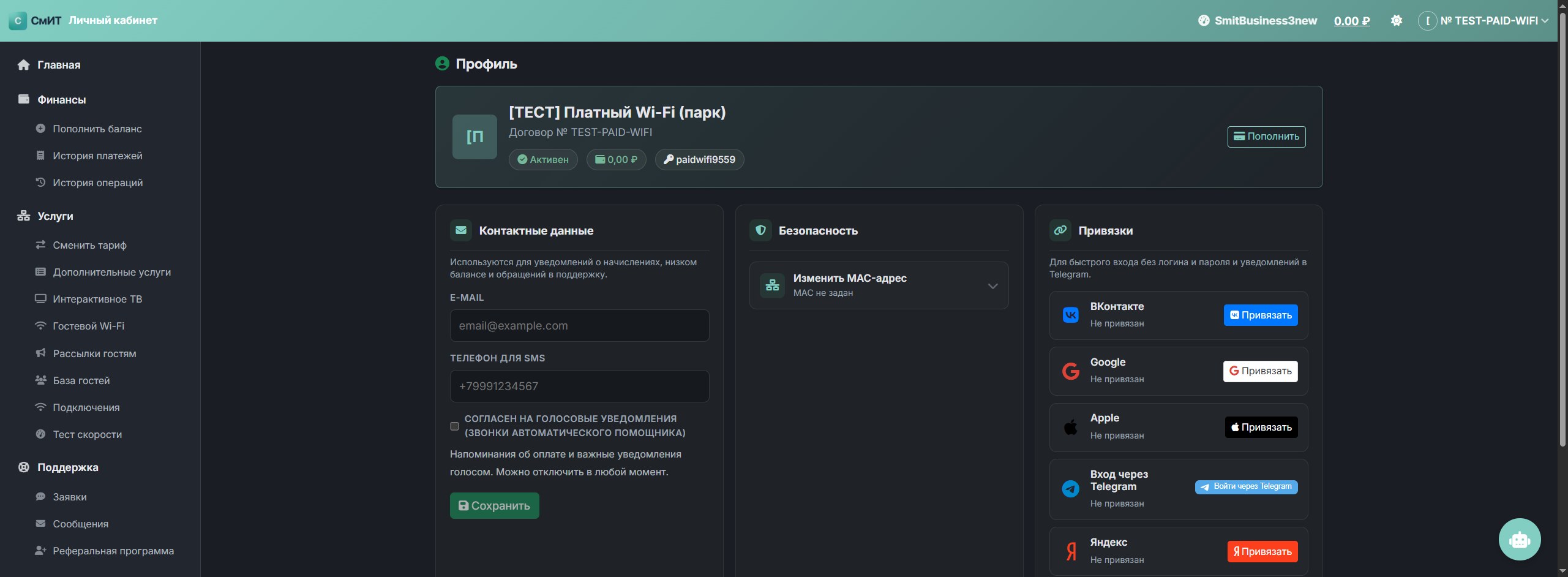Click the envelope icon in Контактные данные

click(461, 230)
